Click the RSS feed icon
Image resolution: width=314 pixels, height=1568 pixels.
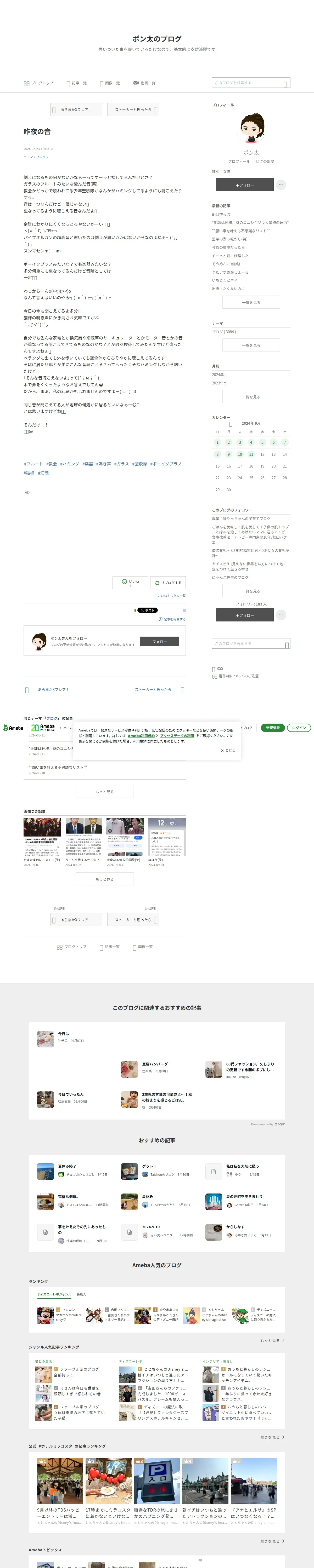pyautogui.click(x=214, y=669)
